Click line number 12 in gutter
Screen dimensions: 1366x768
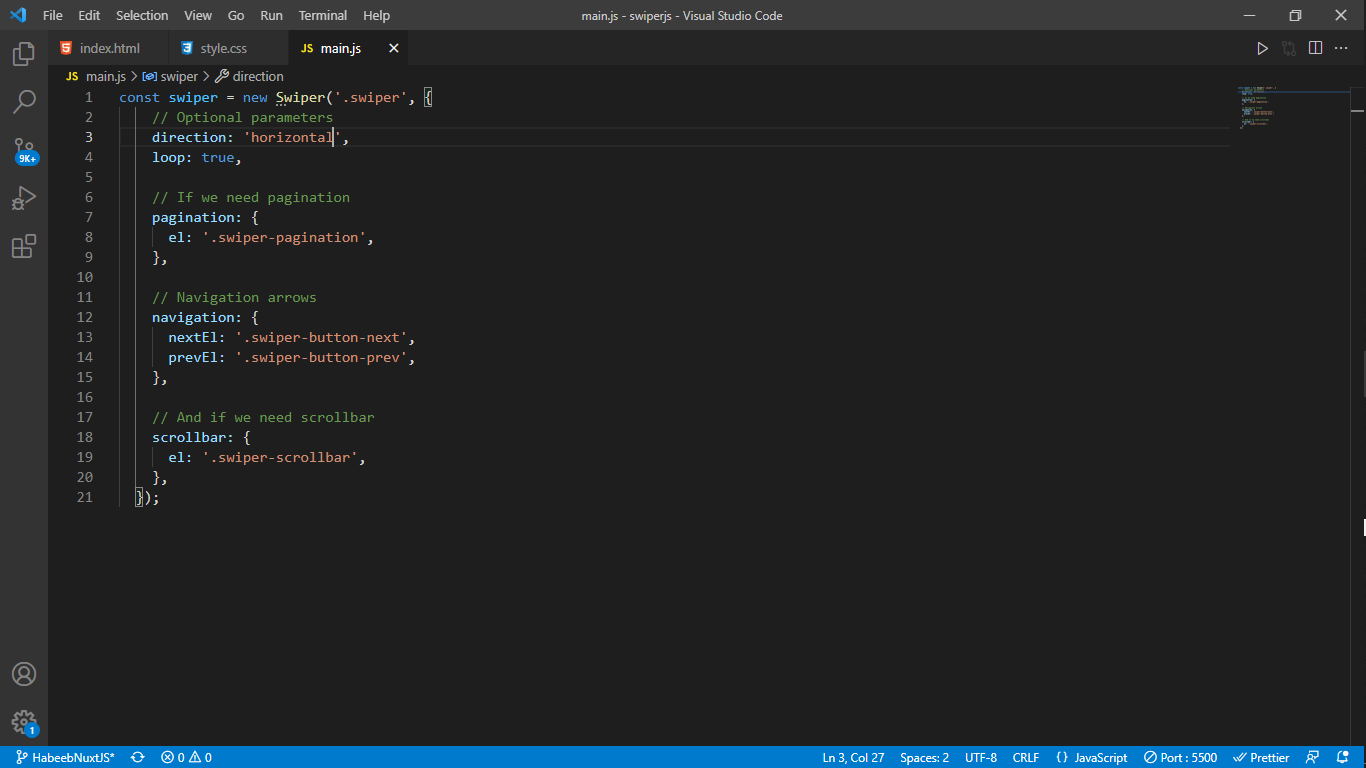84,317
